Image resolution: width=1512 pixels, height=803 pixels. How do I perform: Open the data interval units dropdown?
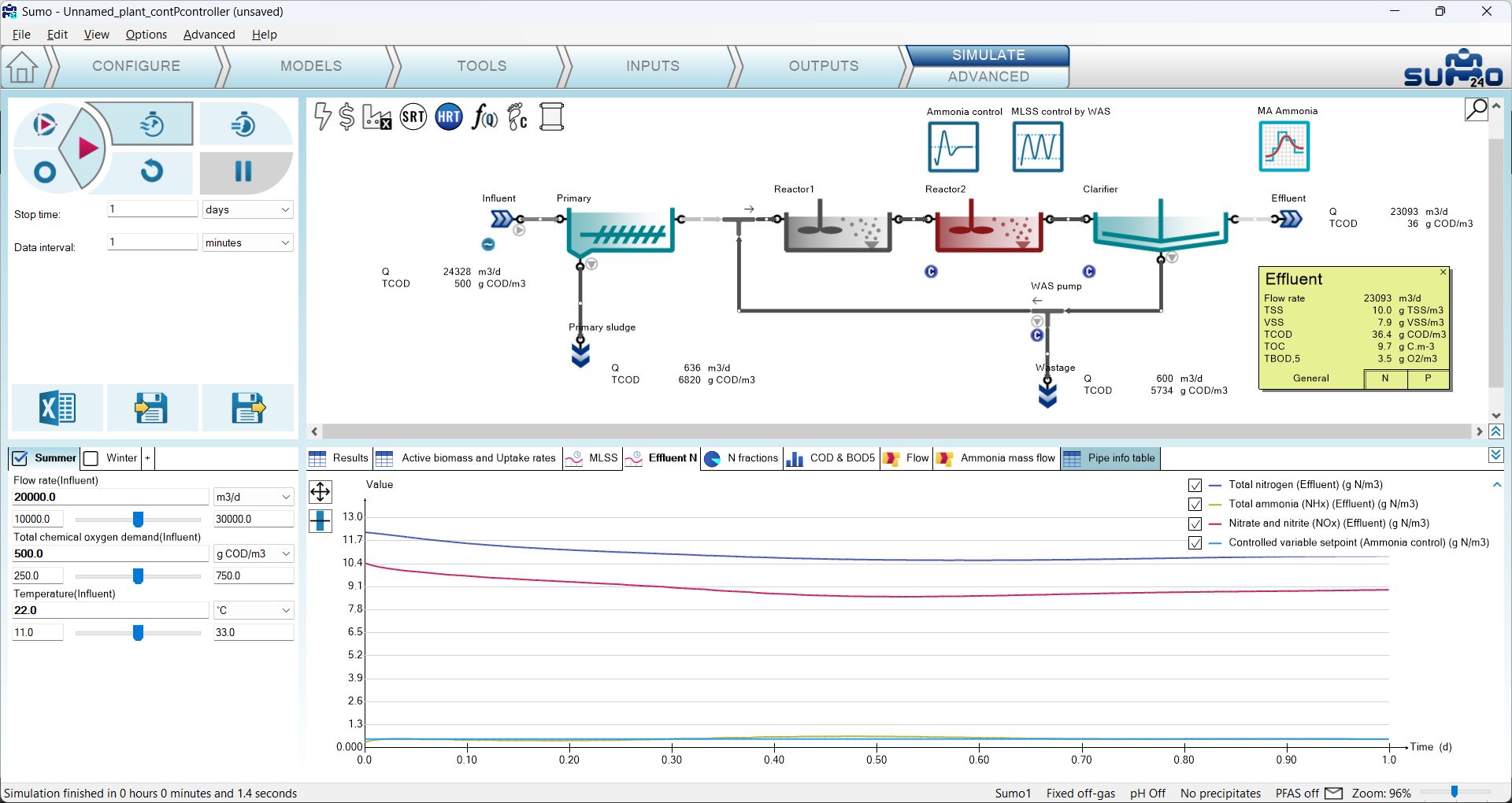[247, 242]
